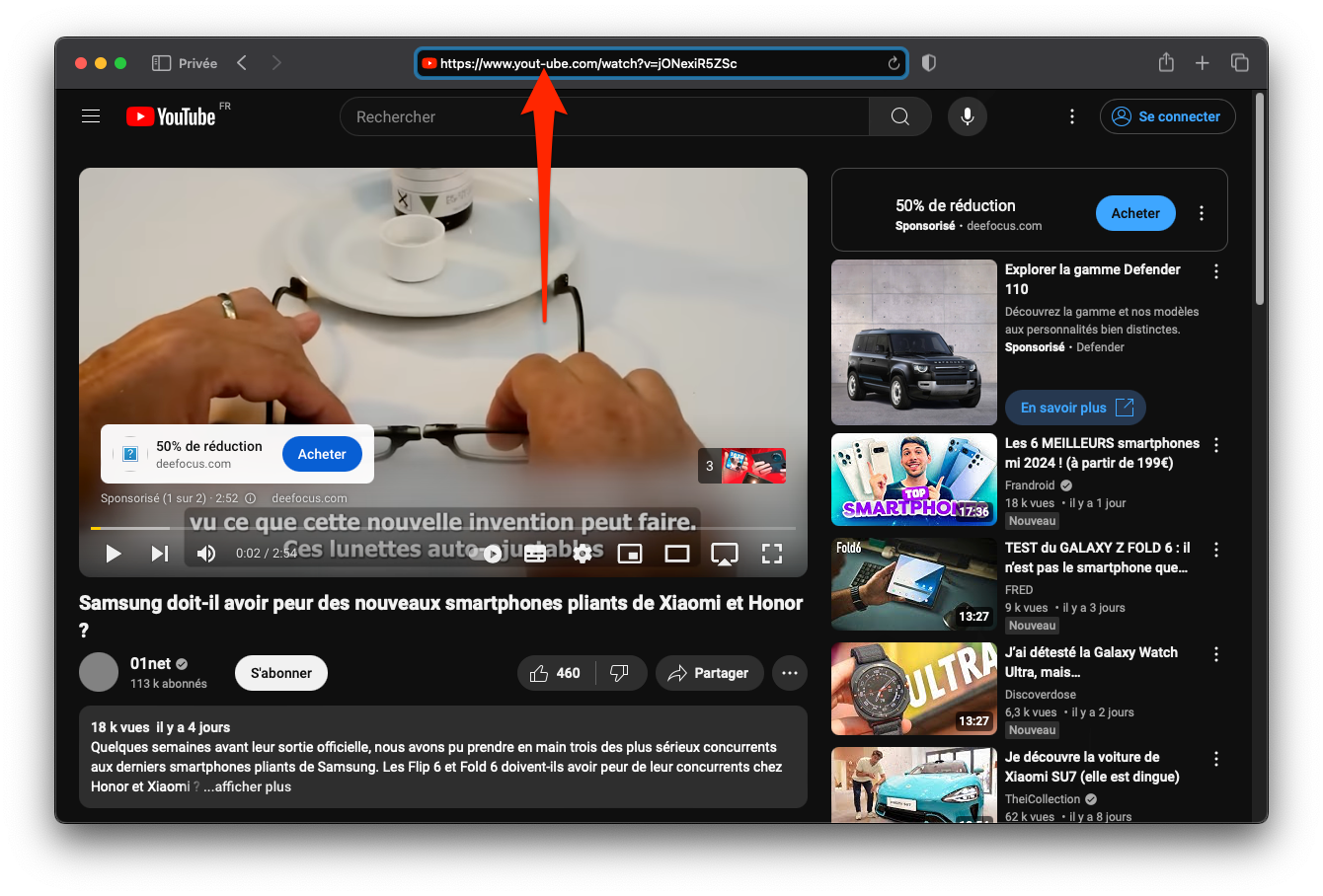Open the video title about Samsung foldables
This screenshot has width=1323, height=896.
[x=440, y=616]
